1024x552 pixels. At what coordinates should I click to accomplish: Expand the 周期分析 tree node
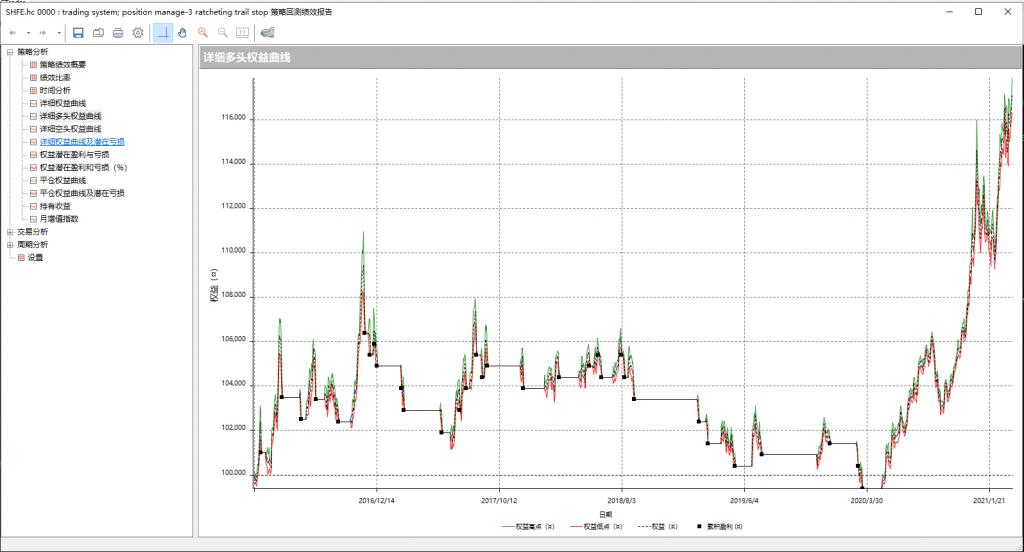pos(10,244)
